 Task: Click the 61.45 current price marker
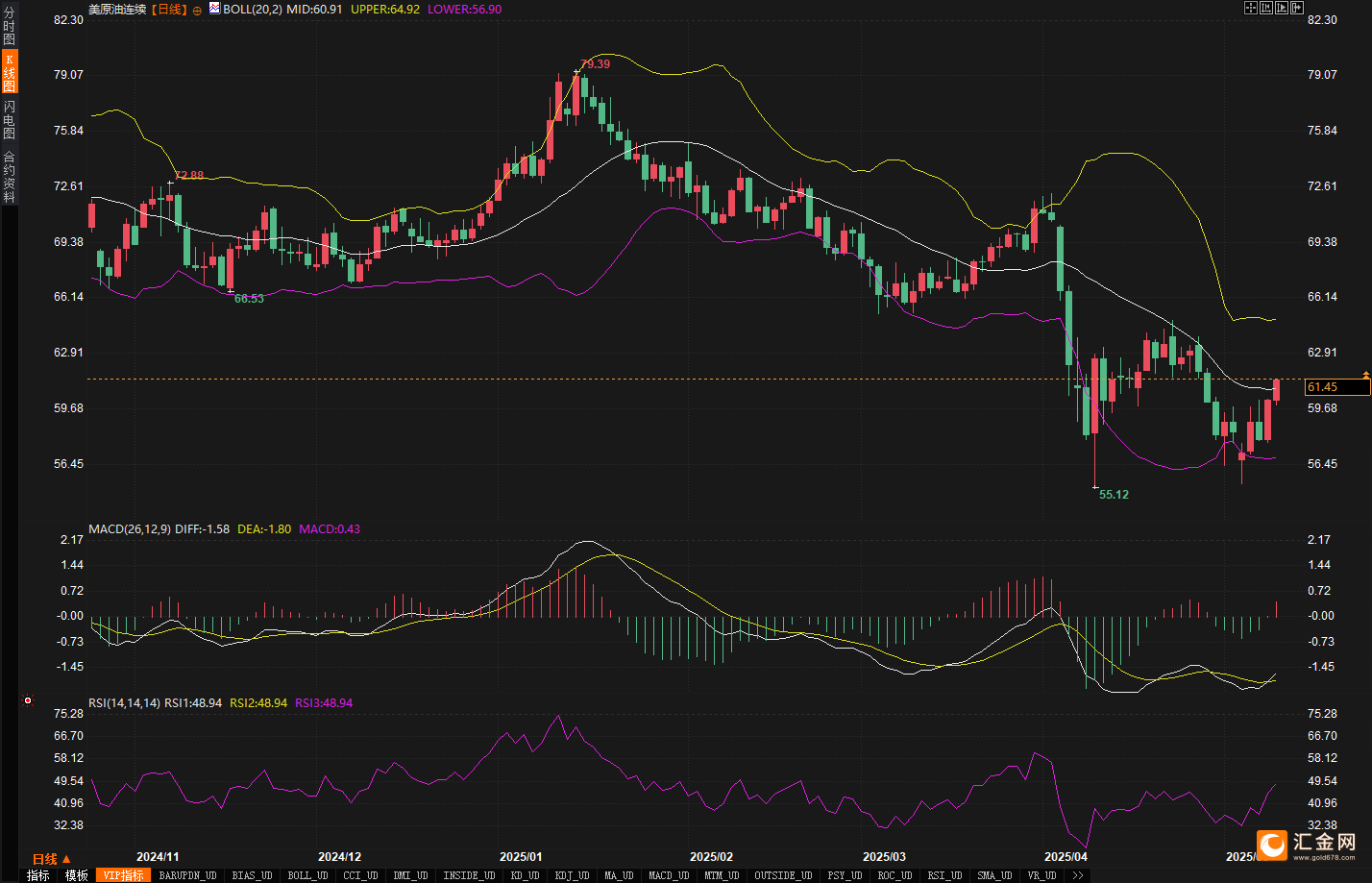(1335, 387)
